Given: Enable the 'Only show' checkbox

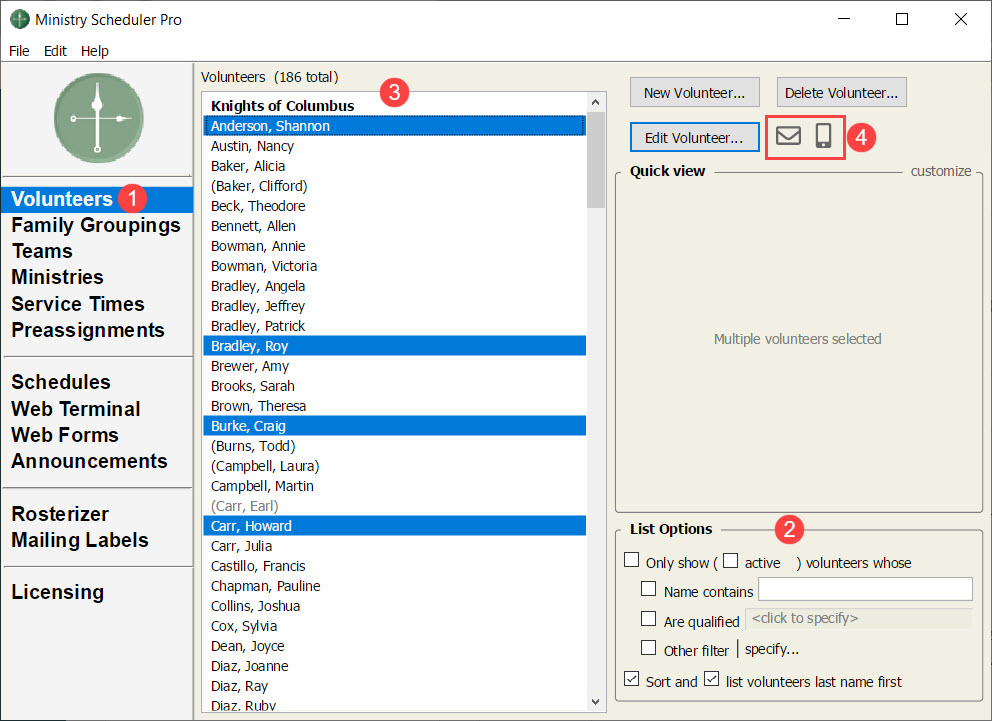Looking at the screenshot, I should [x=631, y=560].
